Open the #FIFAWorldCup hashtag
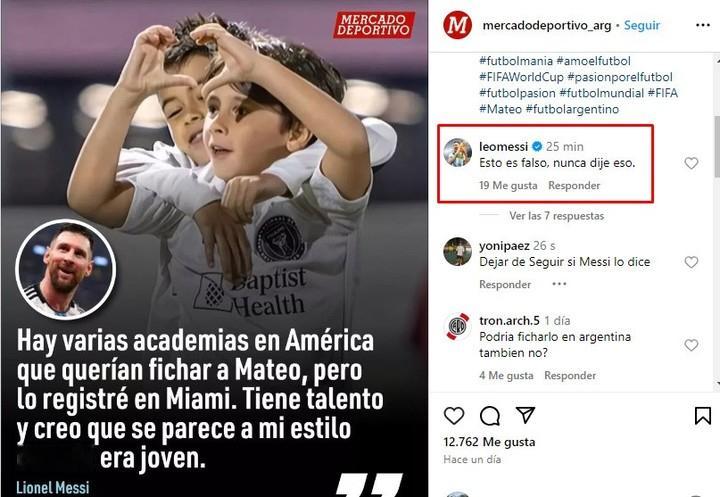 pyautogui.click(x=521, y=77)
